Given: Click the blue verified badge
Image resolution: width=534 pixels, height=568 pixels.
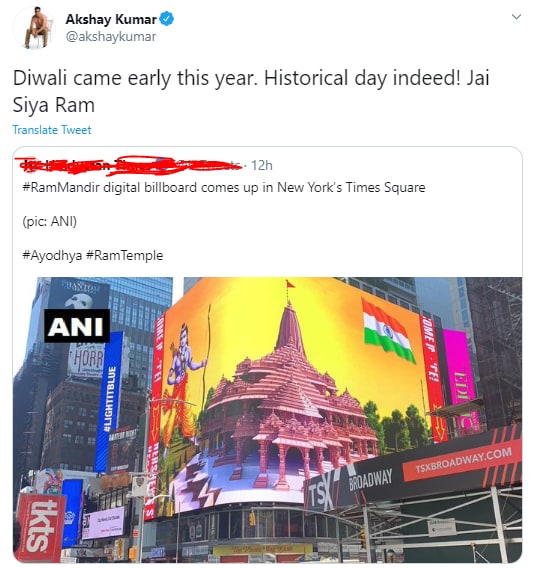Looking at the screenshot, I should click(167, 19).
